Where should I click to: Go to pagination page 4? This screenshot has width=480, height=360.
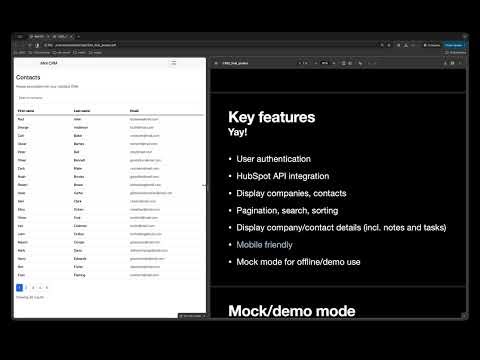40,287
